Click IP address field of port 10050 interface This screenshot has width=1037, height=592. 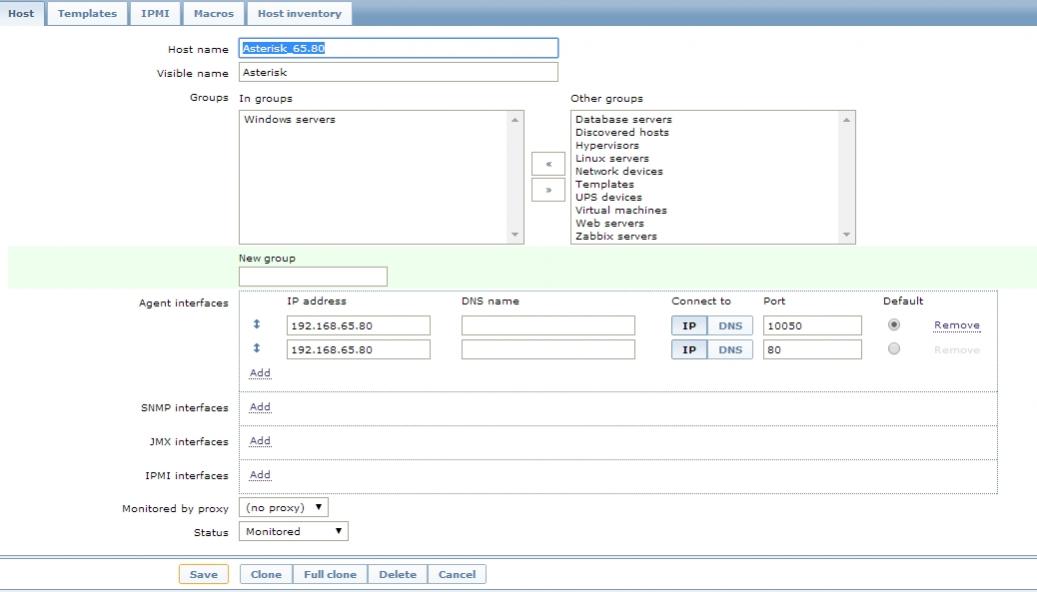tap(358, 325)
